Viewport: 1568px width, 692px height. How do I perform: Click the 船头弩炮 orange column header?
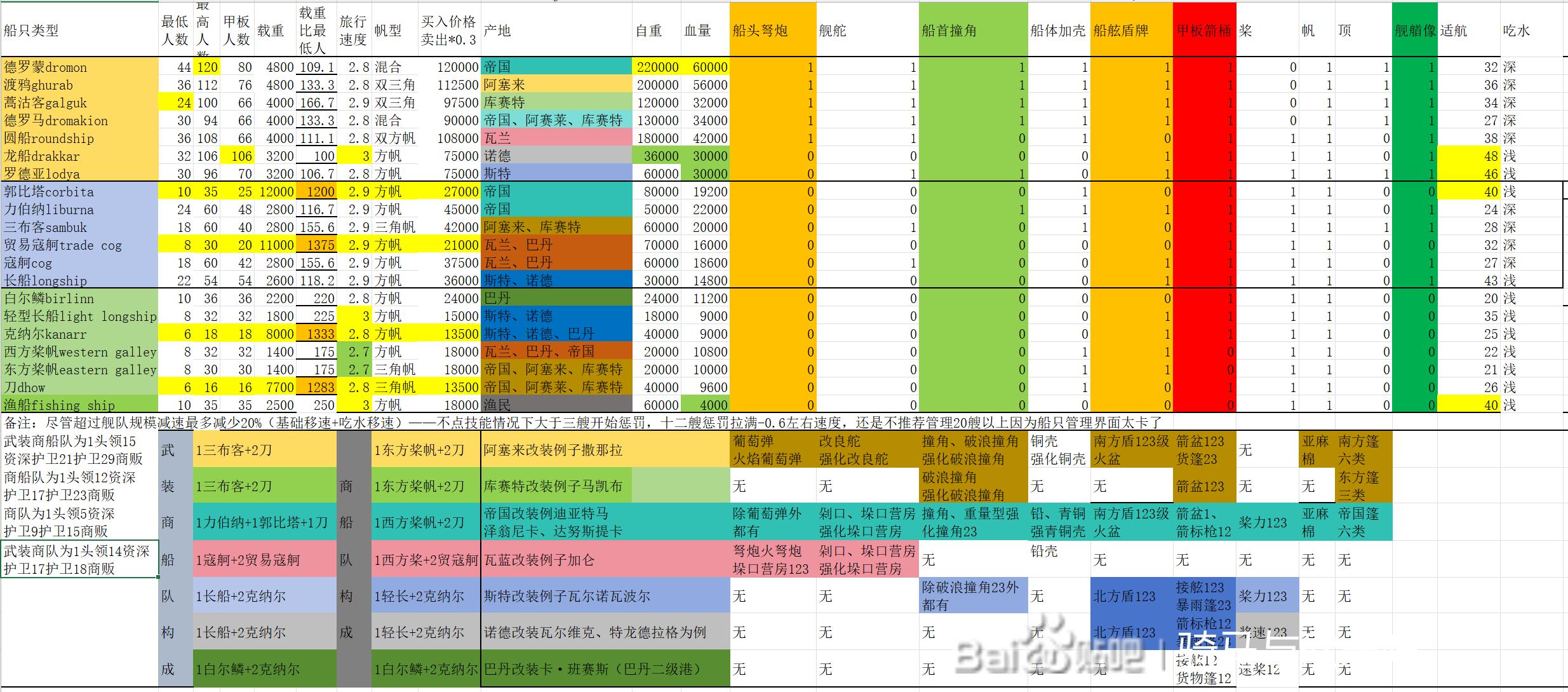click(x=772, y=31)
